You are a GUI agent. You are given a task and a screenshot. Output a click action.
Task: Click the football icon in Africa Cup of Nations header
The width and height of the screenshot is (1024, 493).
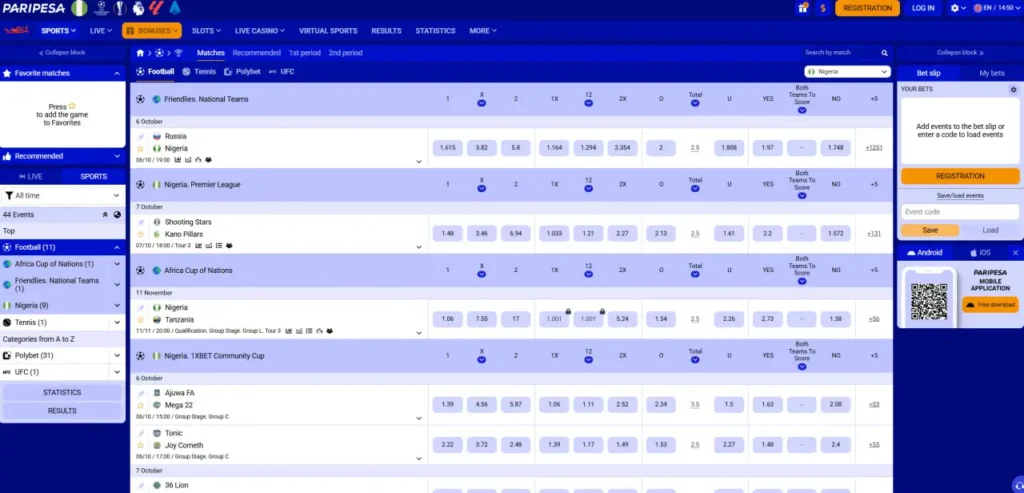(x=140, y=270)
